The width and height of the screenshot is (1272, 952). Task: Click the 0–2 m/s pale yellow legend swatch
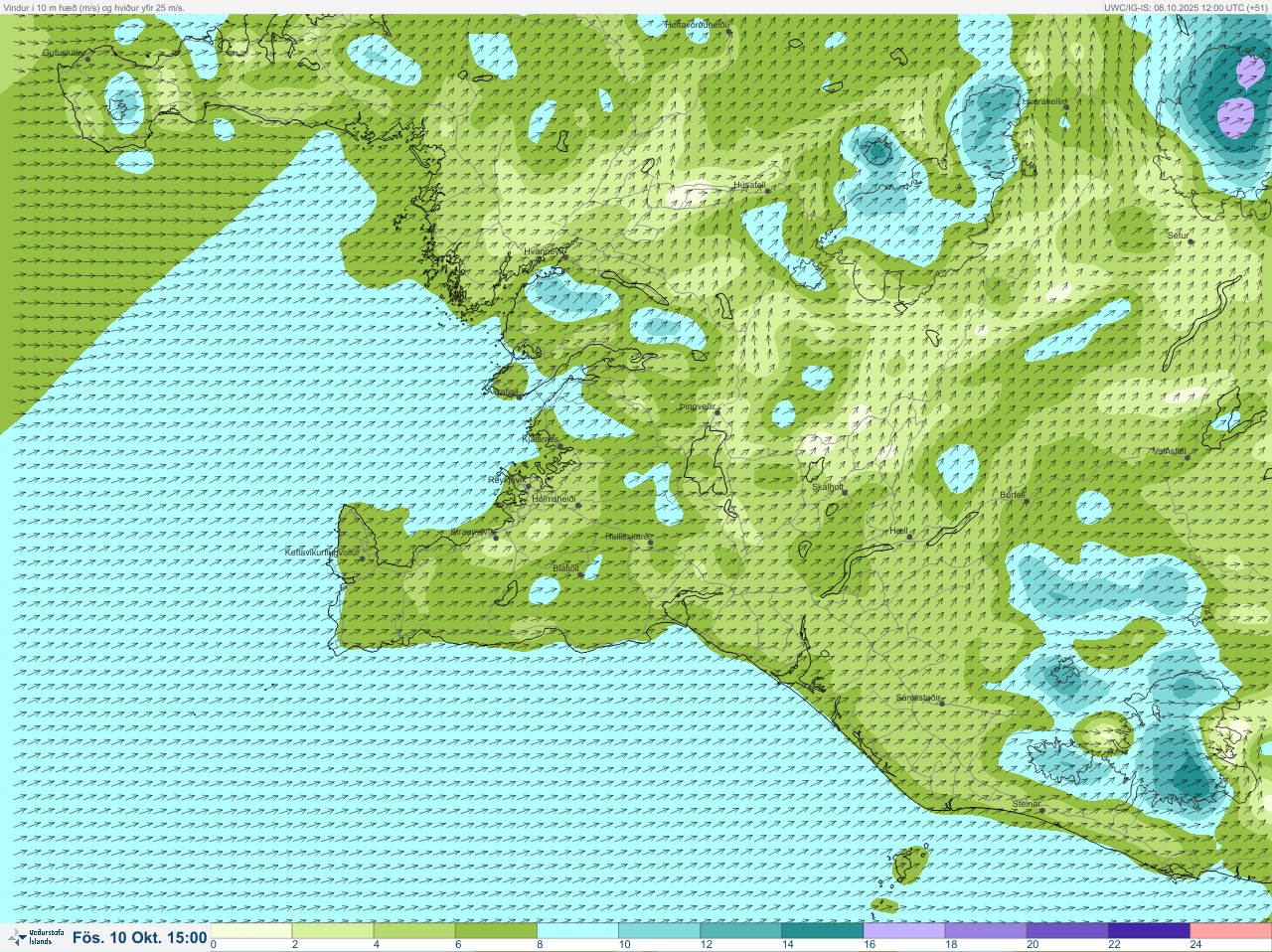251,931
